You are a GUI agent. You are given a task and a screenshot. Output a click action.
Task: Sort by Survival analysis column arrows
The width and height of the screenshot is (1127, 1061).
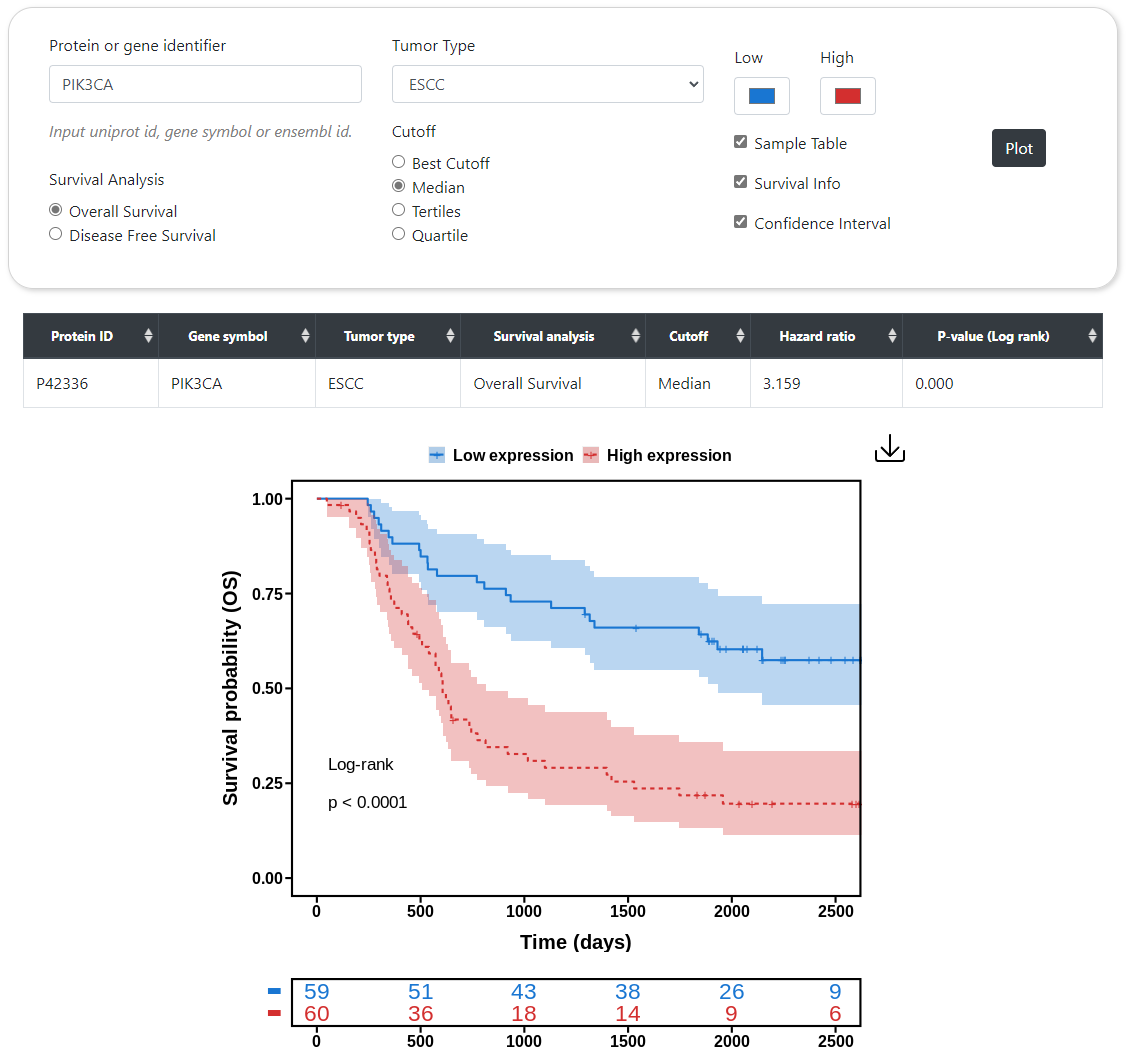[635, 337]
